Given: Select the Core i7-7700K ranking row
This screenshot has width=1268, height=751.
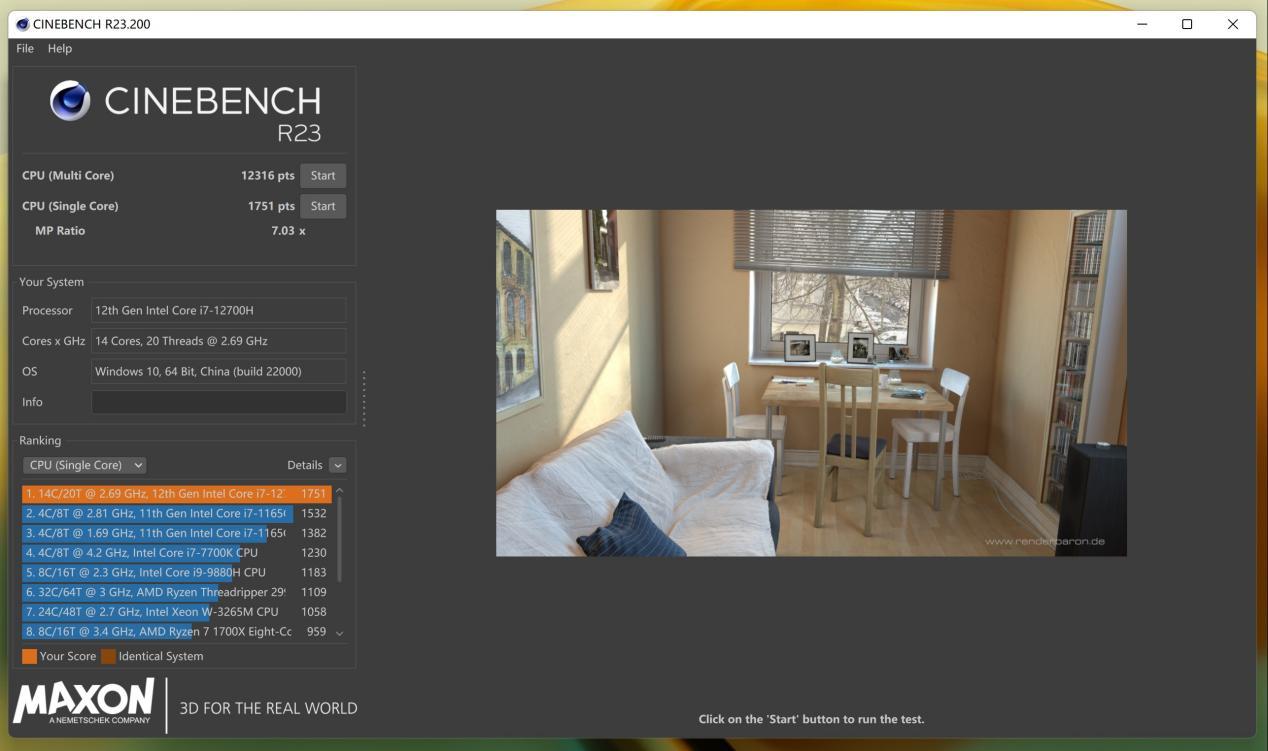Looking at the screenshot, I should coord(176,552).
